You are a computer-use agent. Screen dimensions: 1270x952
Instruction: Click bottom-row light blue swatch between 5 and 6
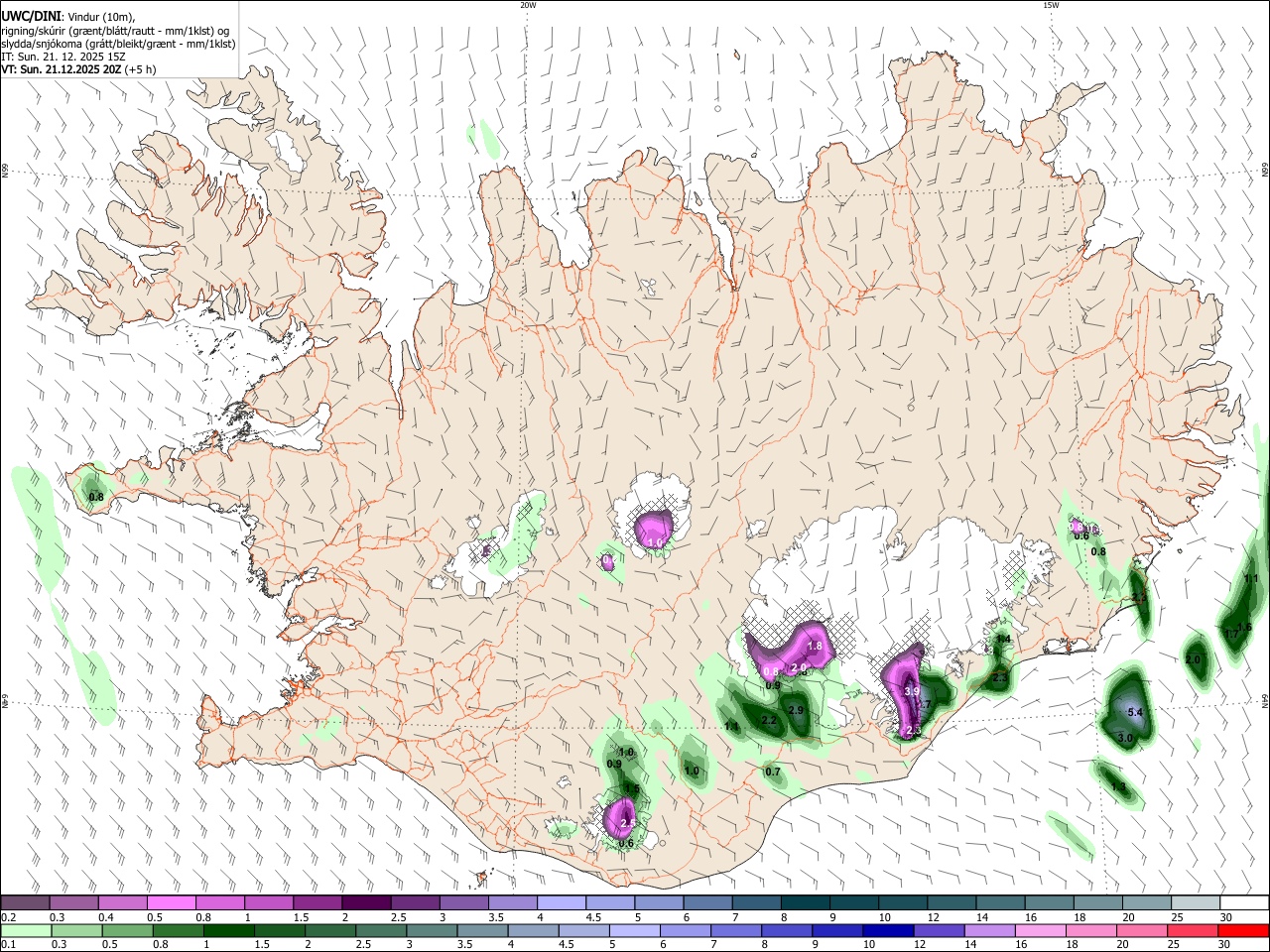click(634, 930)
